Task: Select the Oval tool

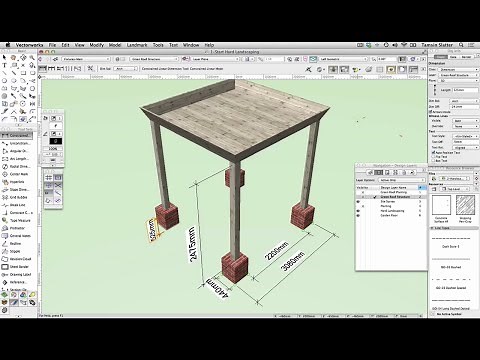Action: (x=14, y=81)
